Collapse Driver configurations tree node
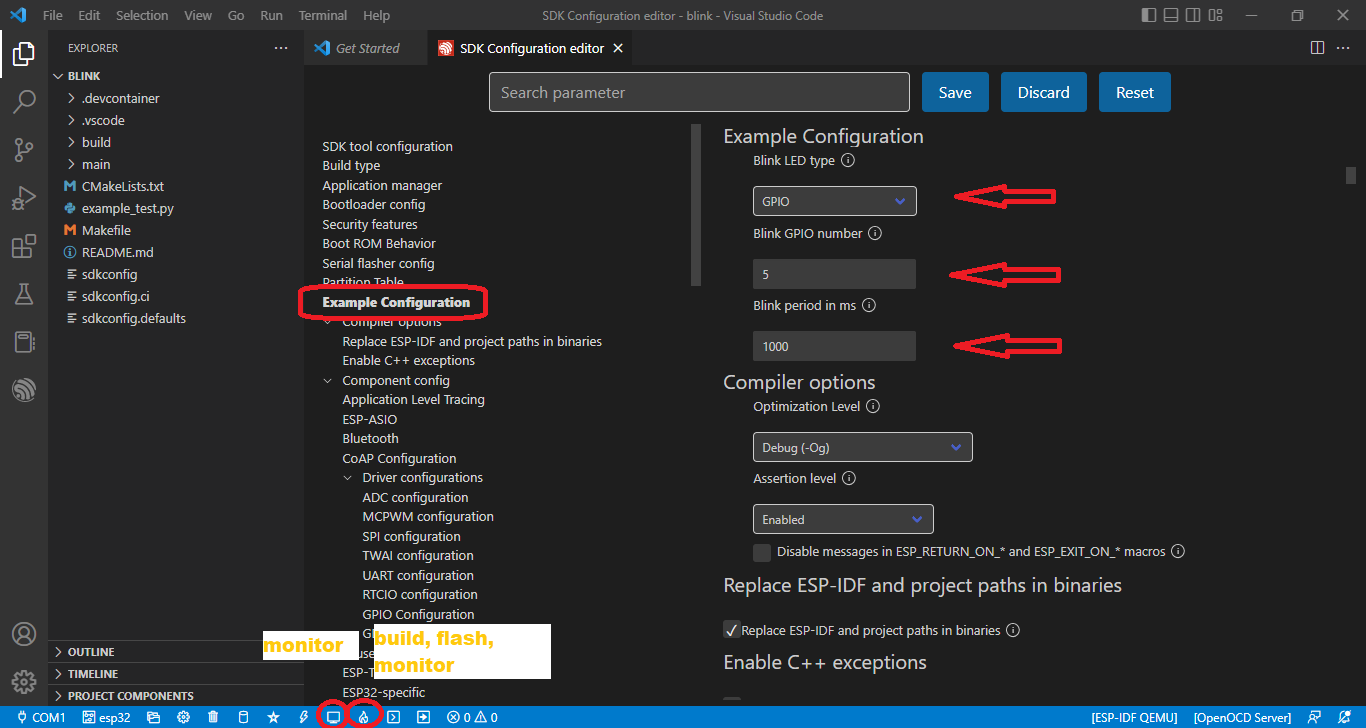Screen dimensions: 1366x728 (349, 478)
